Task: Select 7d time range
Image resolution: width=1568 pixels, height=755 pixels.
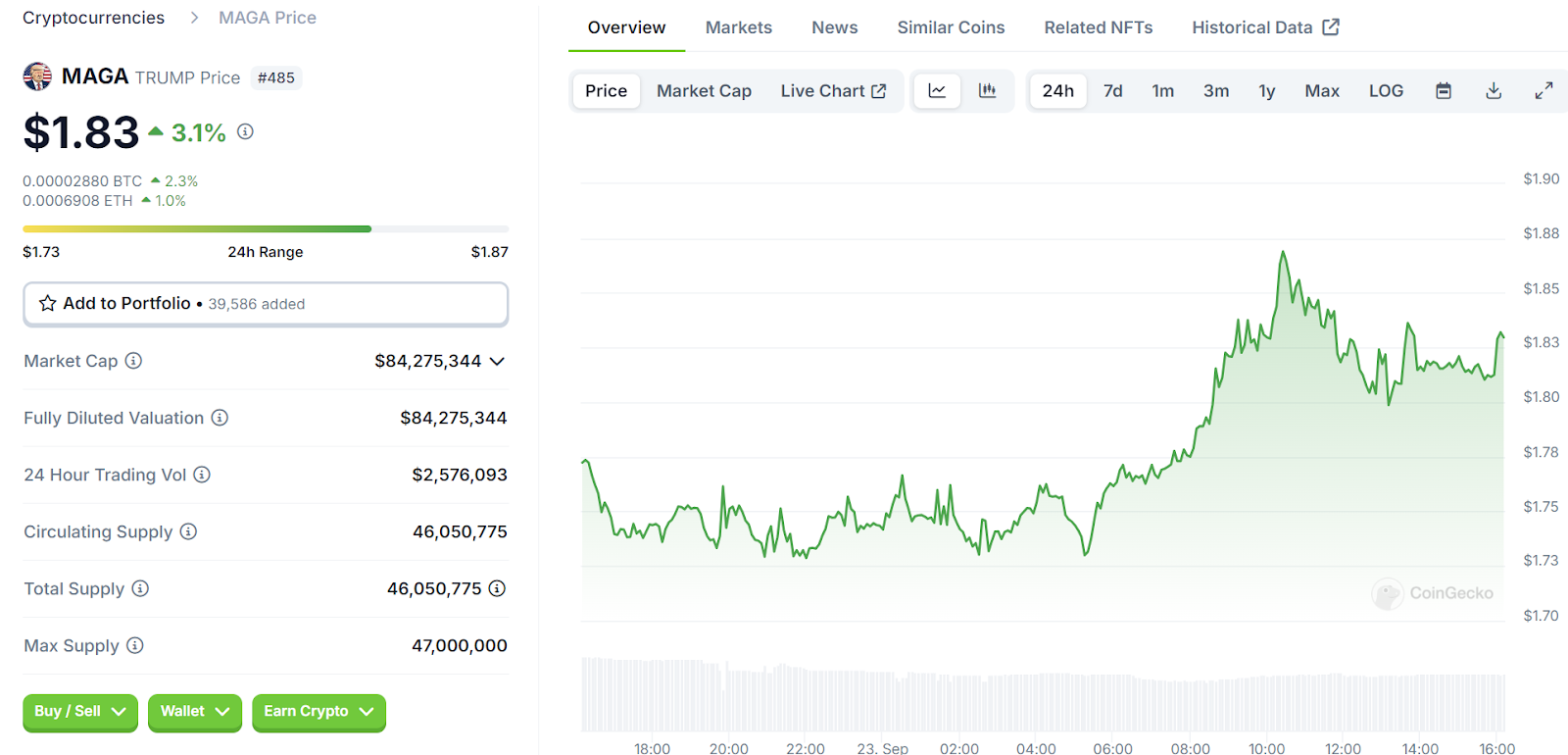Action: 1113,91
